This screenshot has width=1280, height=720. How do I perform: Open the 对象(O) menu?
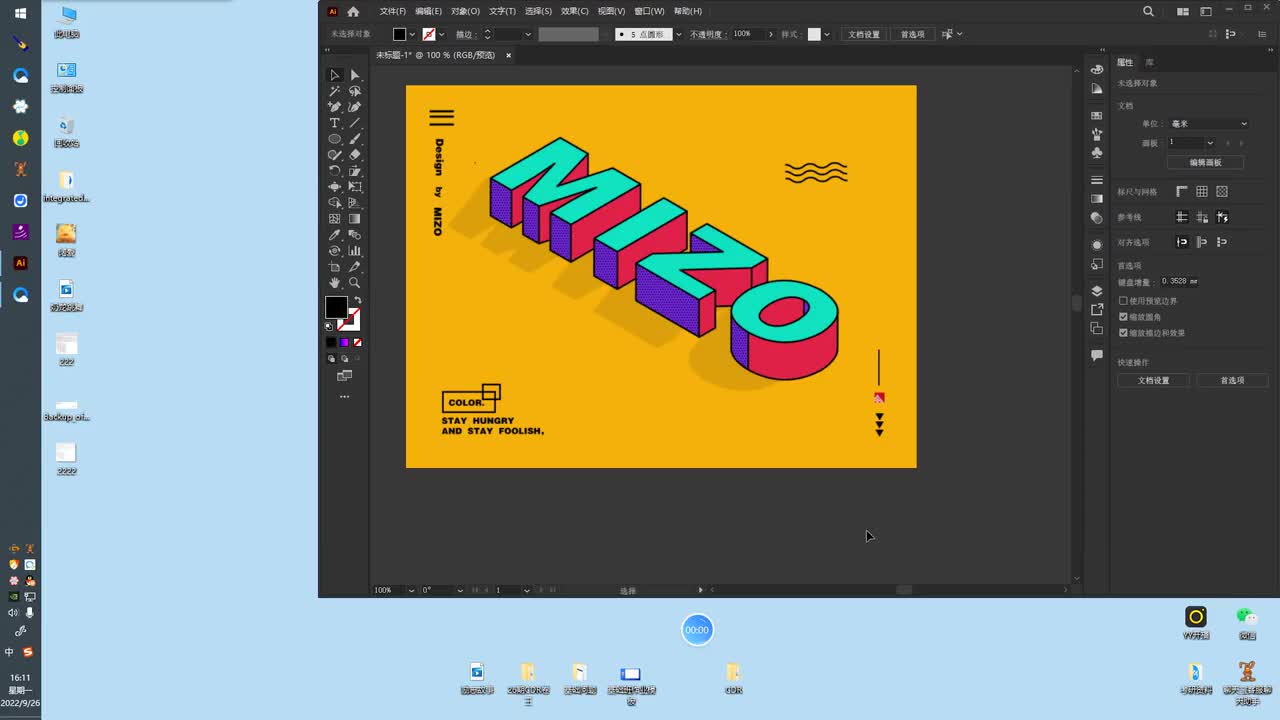(465, 12)
